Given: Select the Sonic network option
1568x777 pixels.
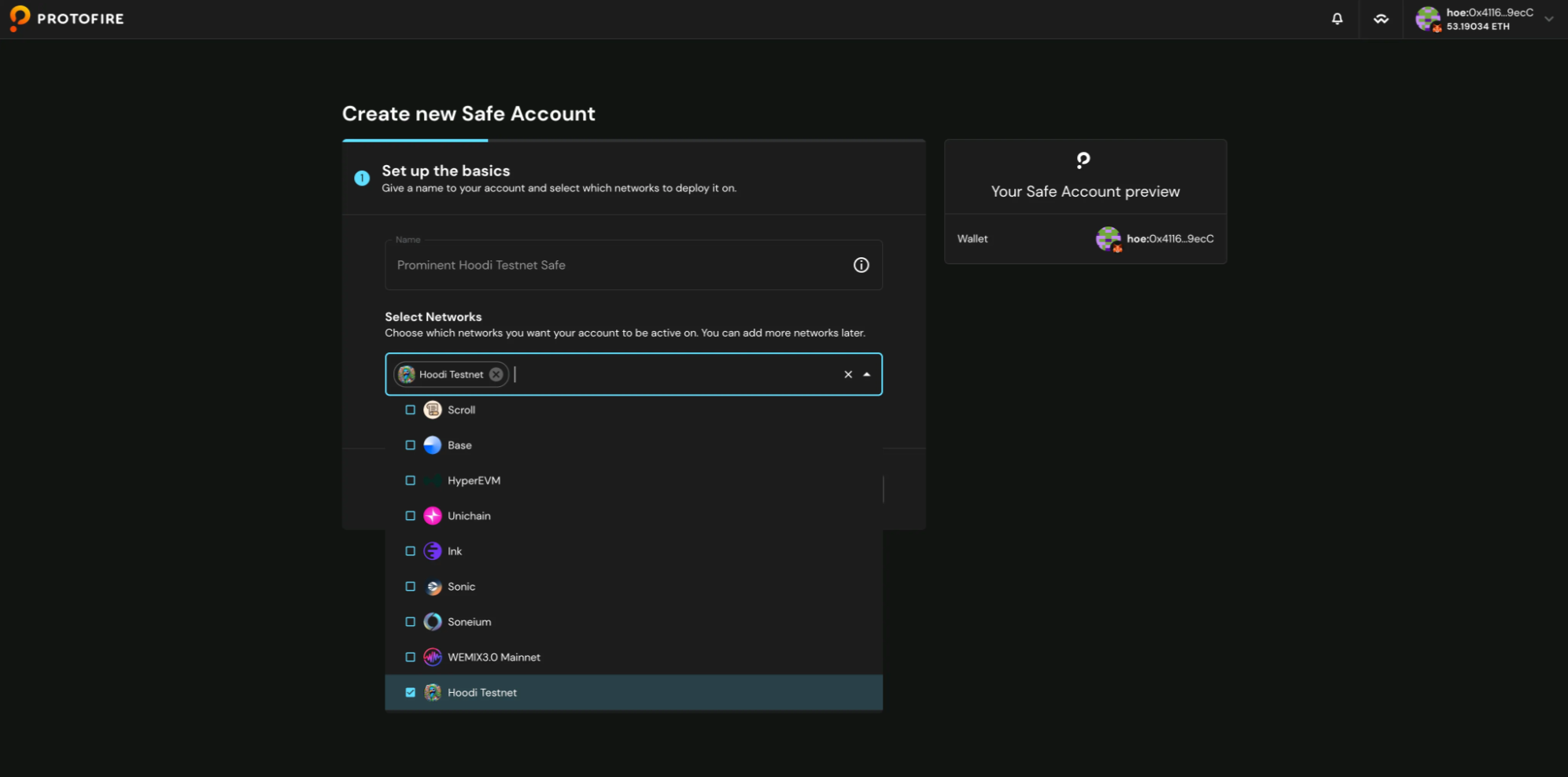Looking at the screenshot, I should click(461, 587).
